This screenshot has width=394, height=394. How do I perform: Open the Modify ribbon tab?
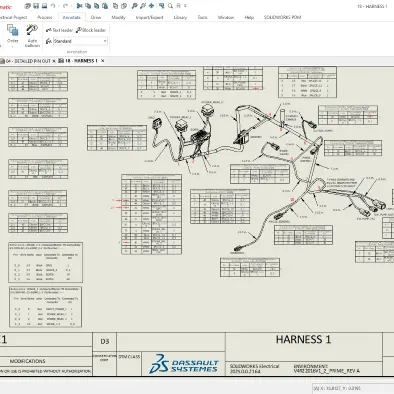click(x=118, y=17)
